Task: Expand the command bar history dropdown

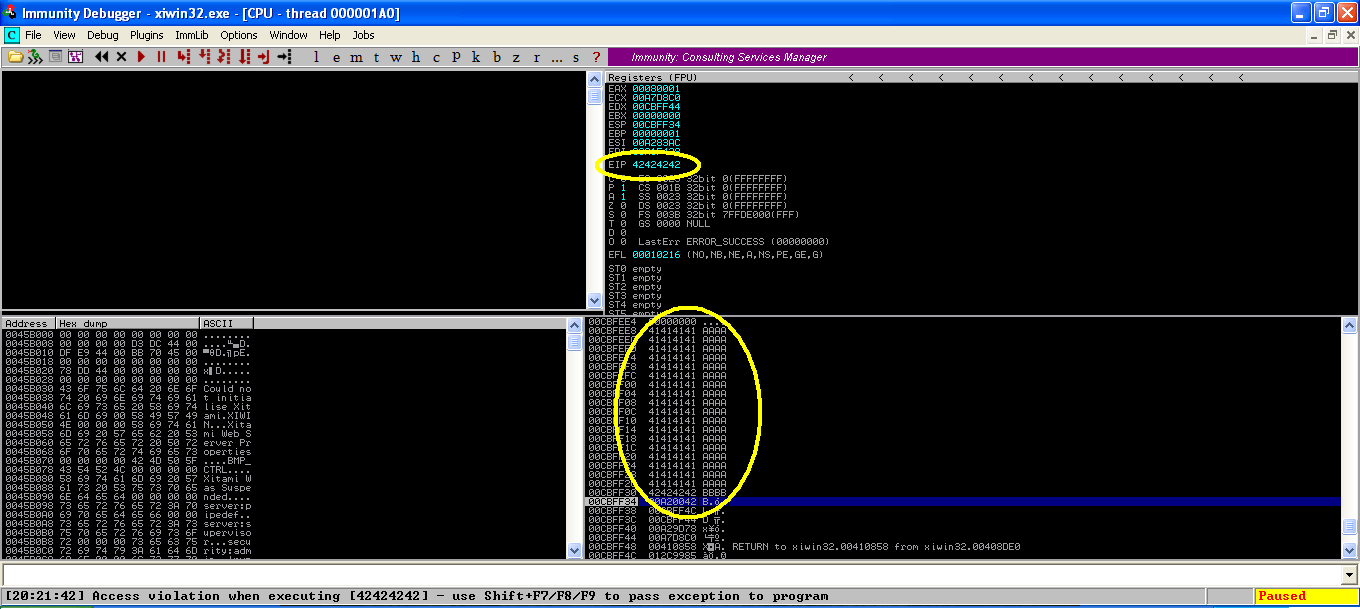Action: coord(1349,575)
